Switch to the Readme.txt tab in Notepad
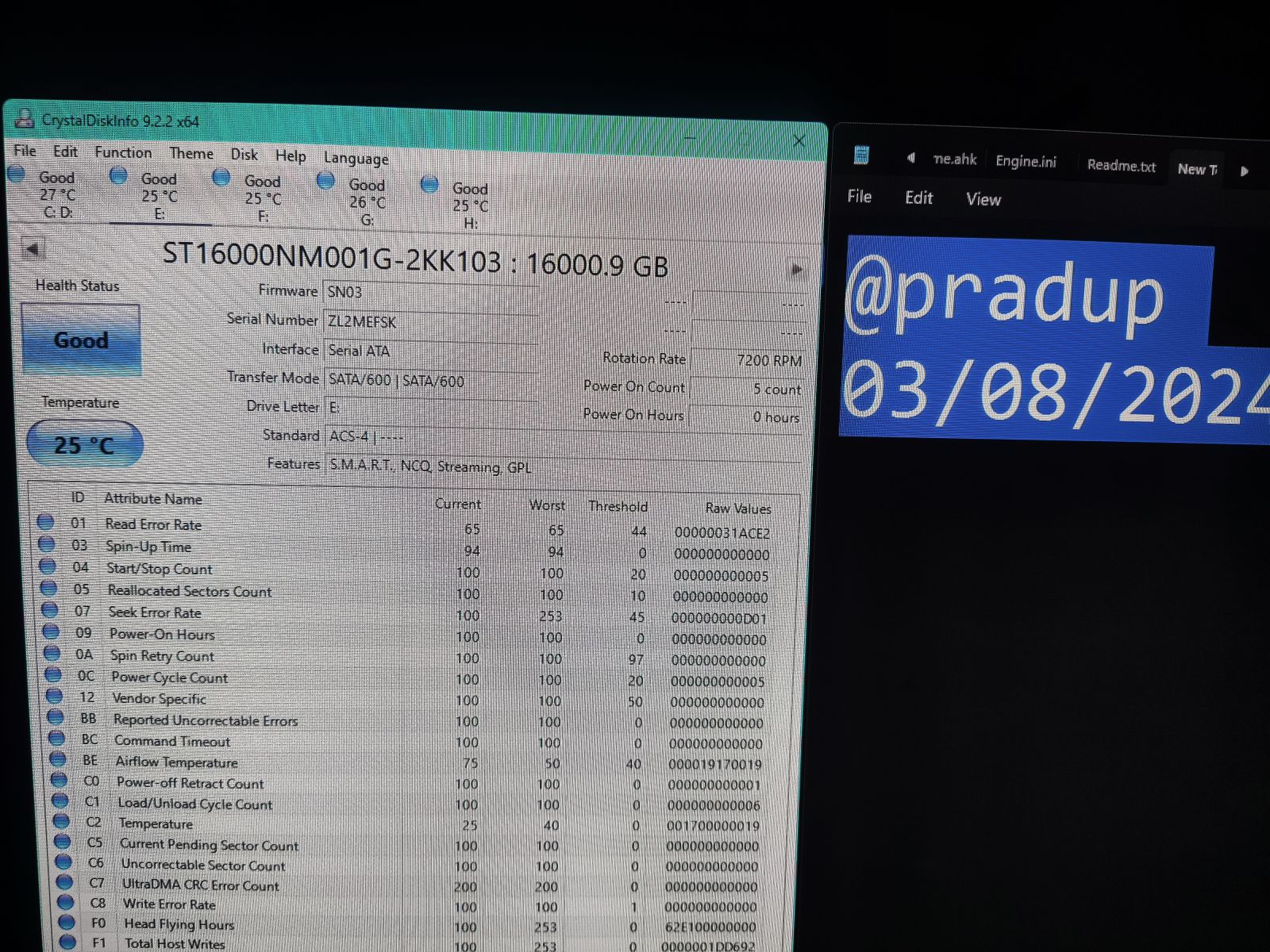1270x952 pixels. [x=1121, y=166]
